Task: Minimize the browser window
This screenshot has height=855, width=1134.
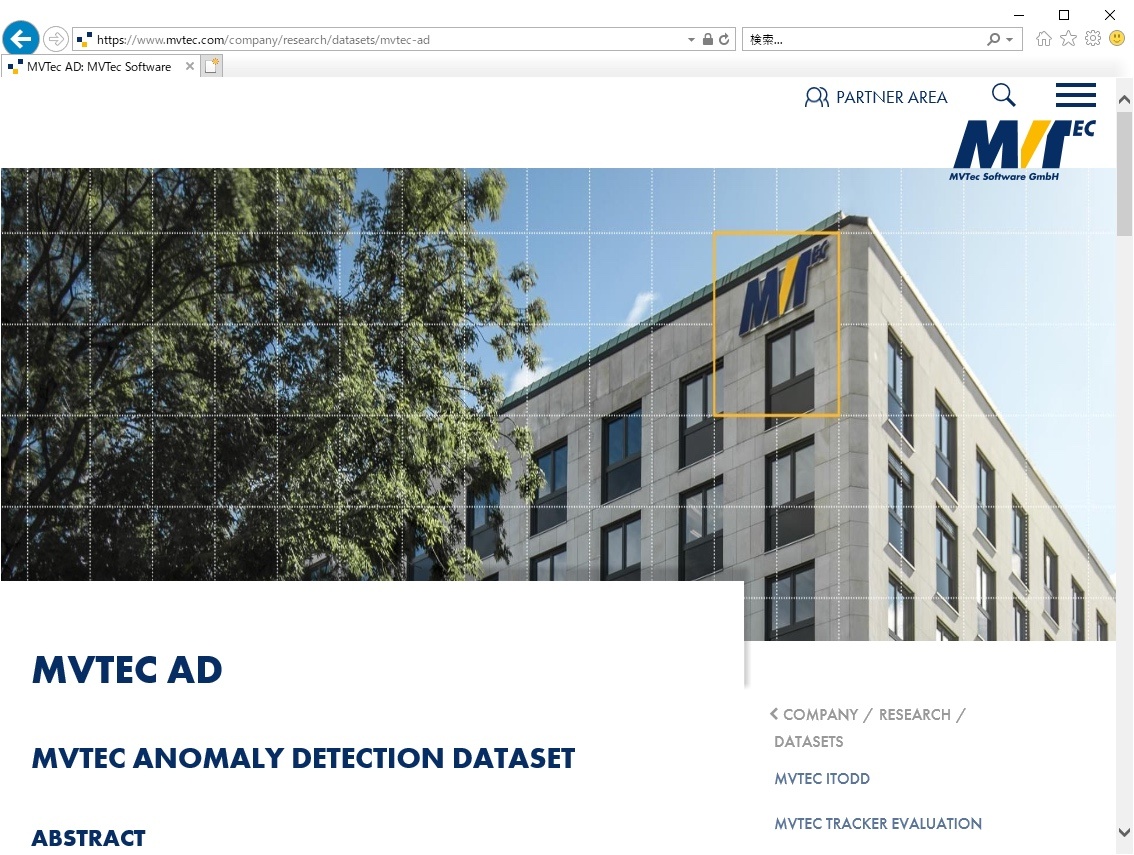Action: pos(1019,14)
